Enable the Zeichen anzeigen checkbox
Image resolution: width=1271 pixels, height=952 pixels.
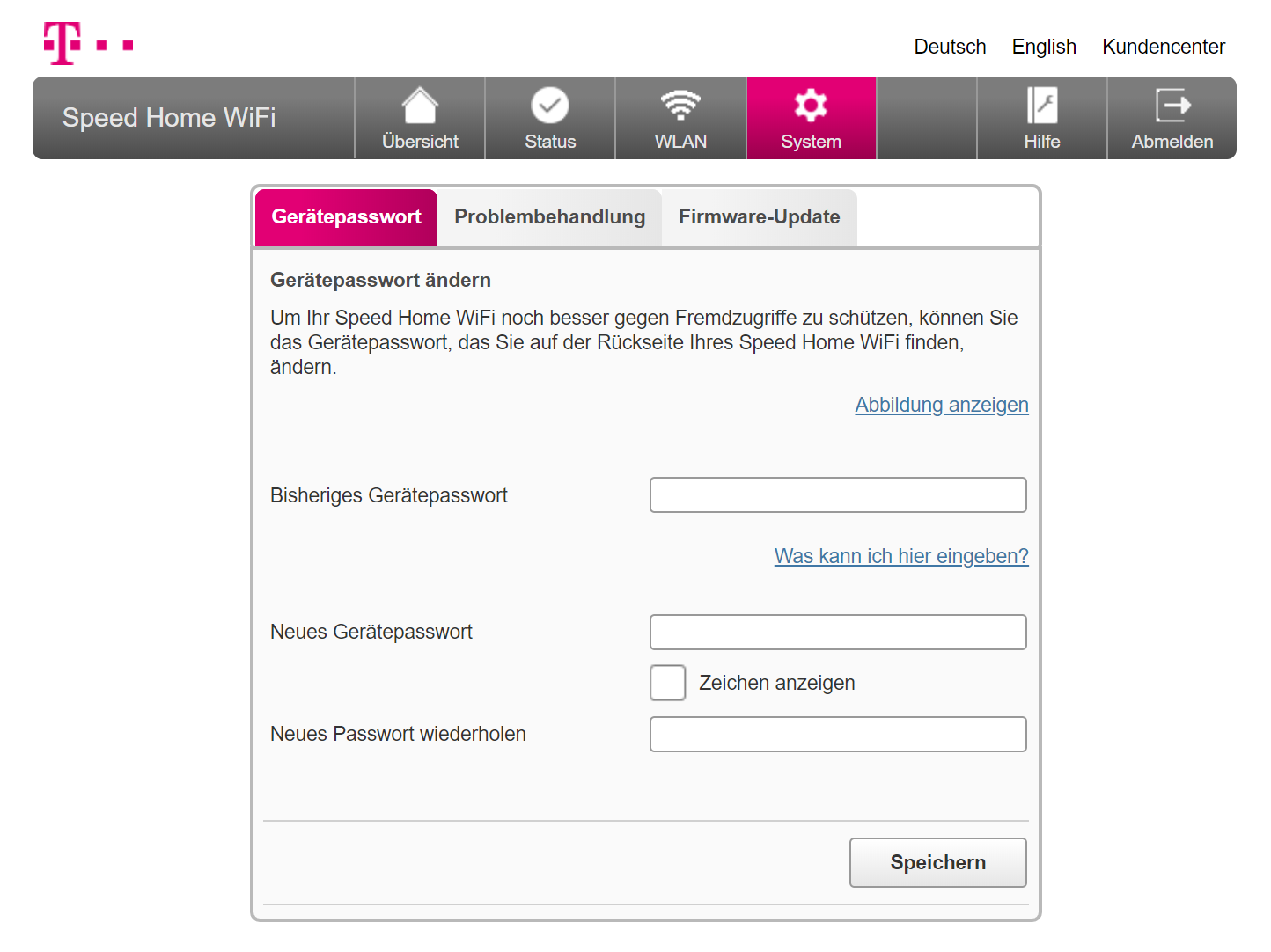point(668,683)
